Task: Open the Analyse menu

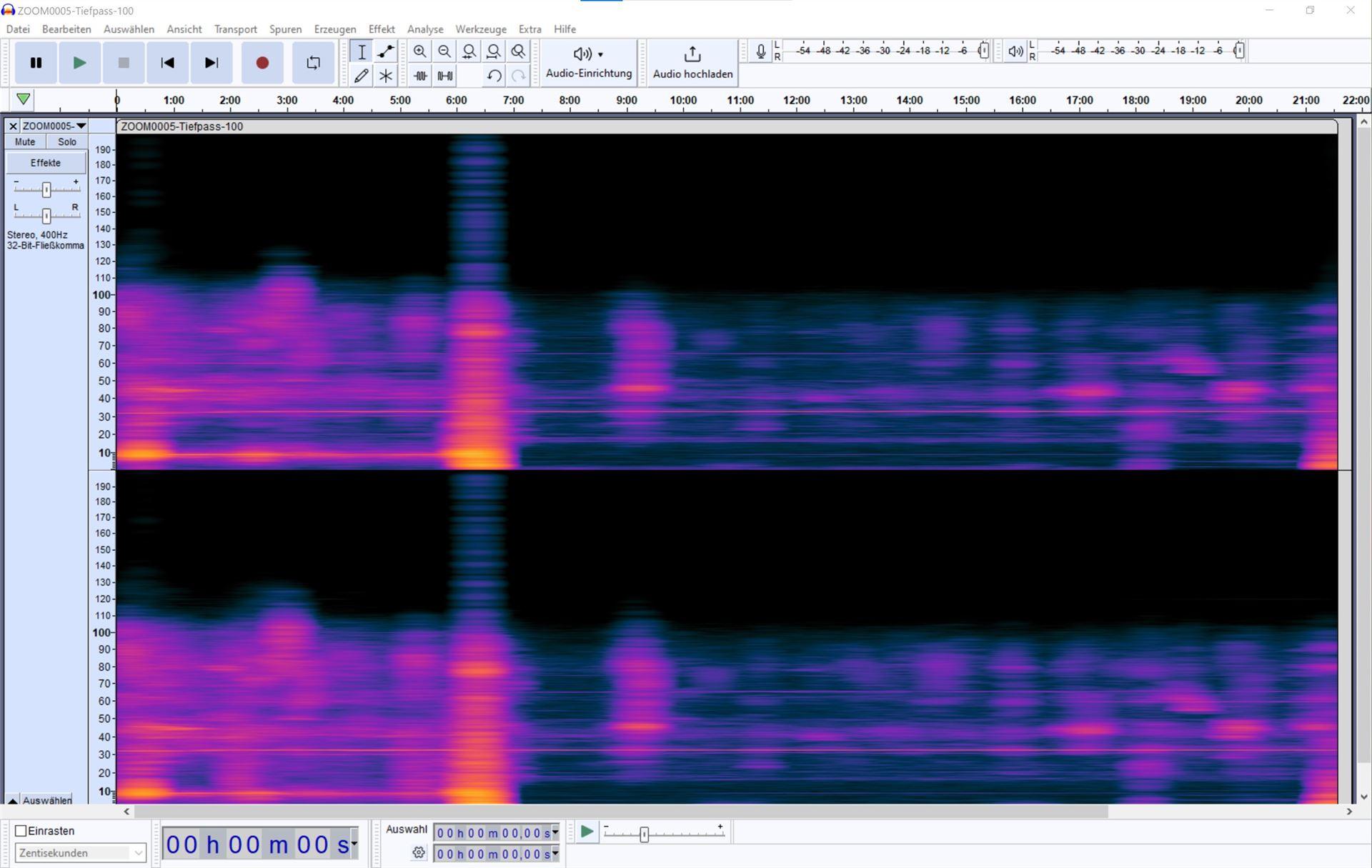Action: (x=425, y=29)
